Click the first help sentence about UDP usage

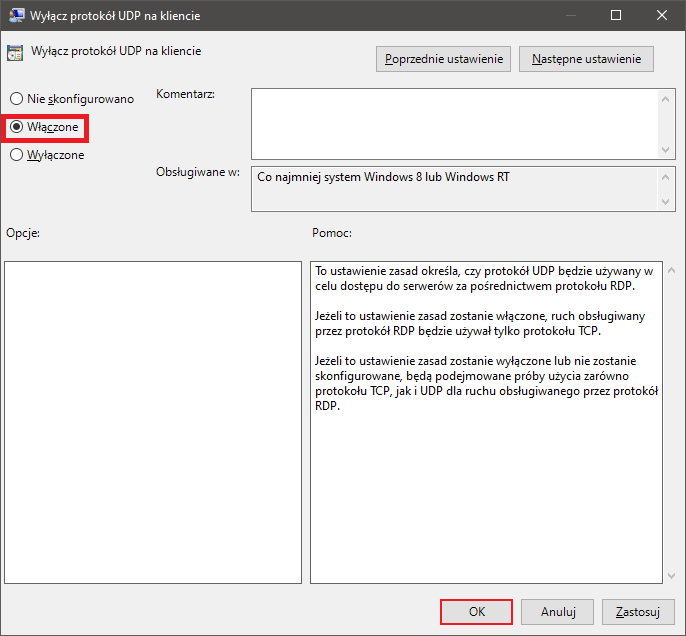pos(484,279)
